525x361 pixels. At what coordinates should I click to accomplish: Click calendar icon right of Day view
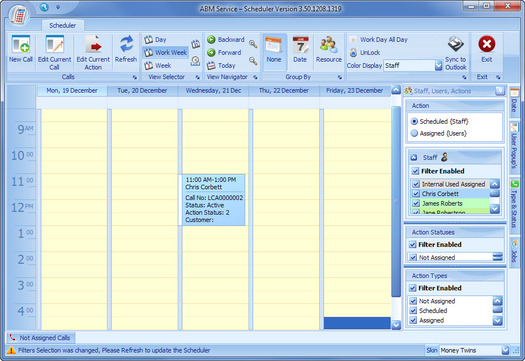[x=196, y=44]
